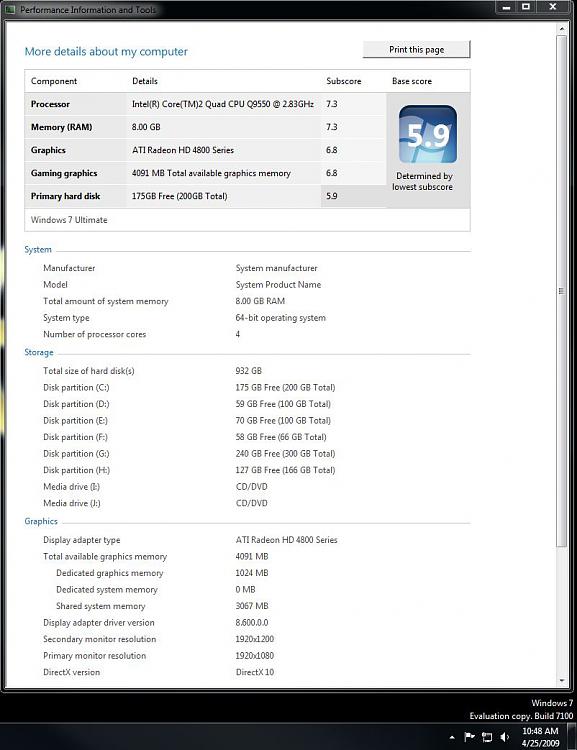Screen dimensions: 577x750
Task: Click the vertical scrollbar thumb
Action: click(x=562, y=291)
